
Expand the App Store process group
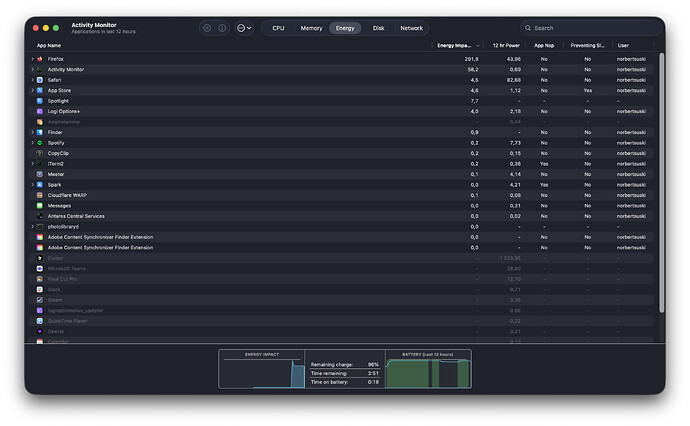[x=33, y=90]
